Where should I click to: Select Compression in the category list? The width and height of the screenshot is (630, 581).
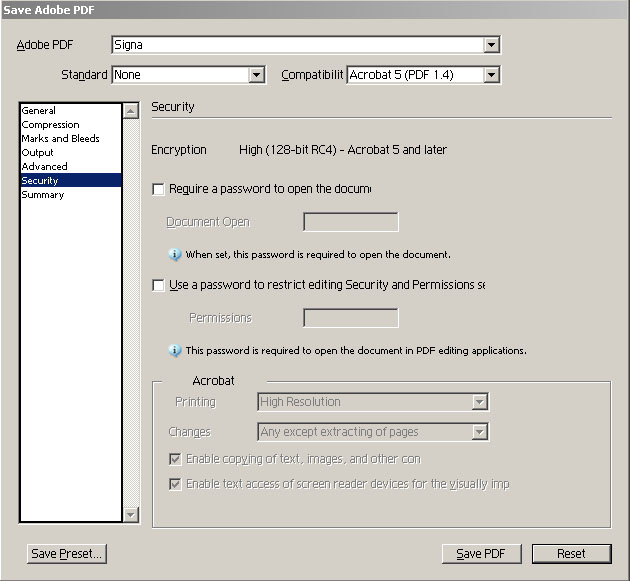(x=71, y=125)
